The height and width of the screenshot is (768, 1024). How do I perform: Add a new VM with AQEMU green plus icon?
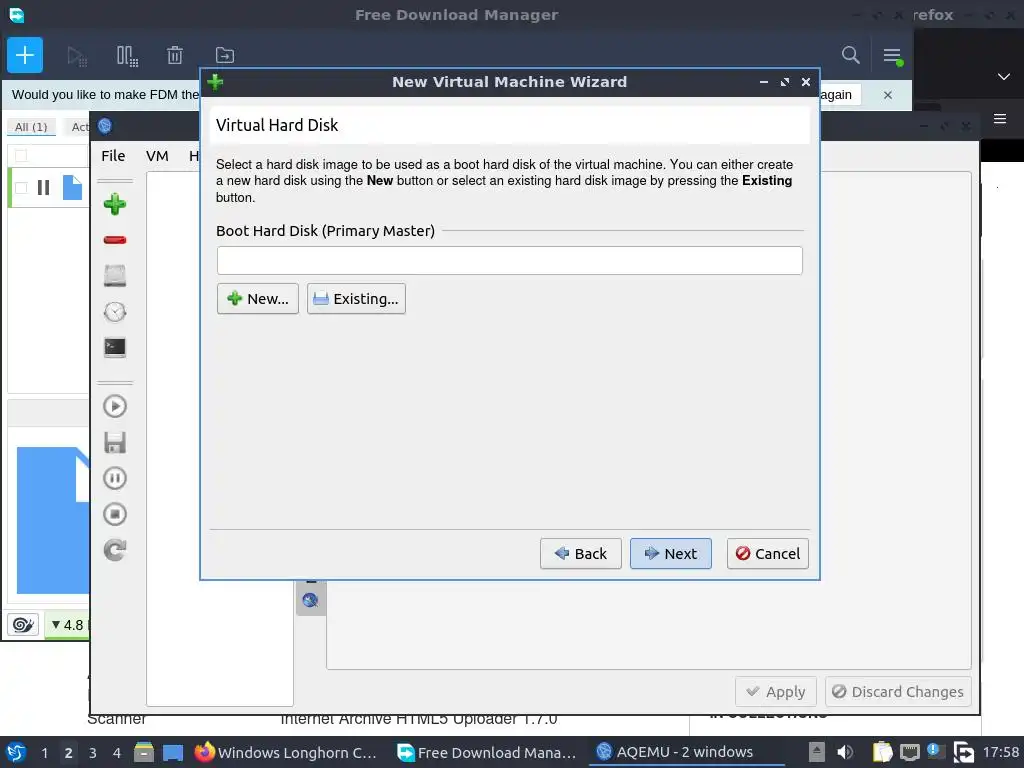115,204
